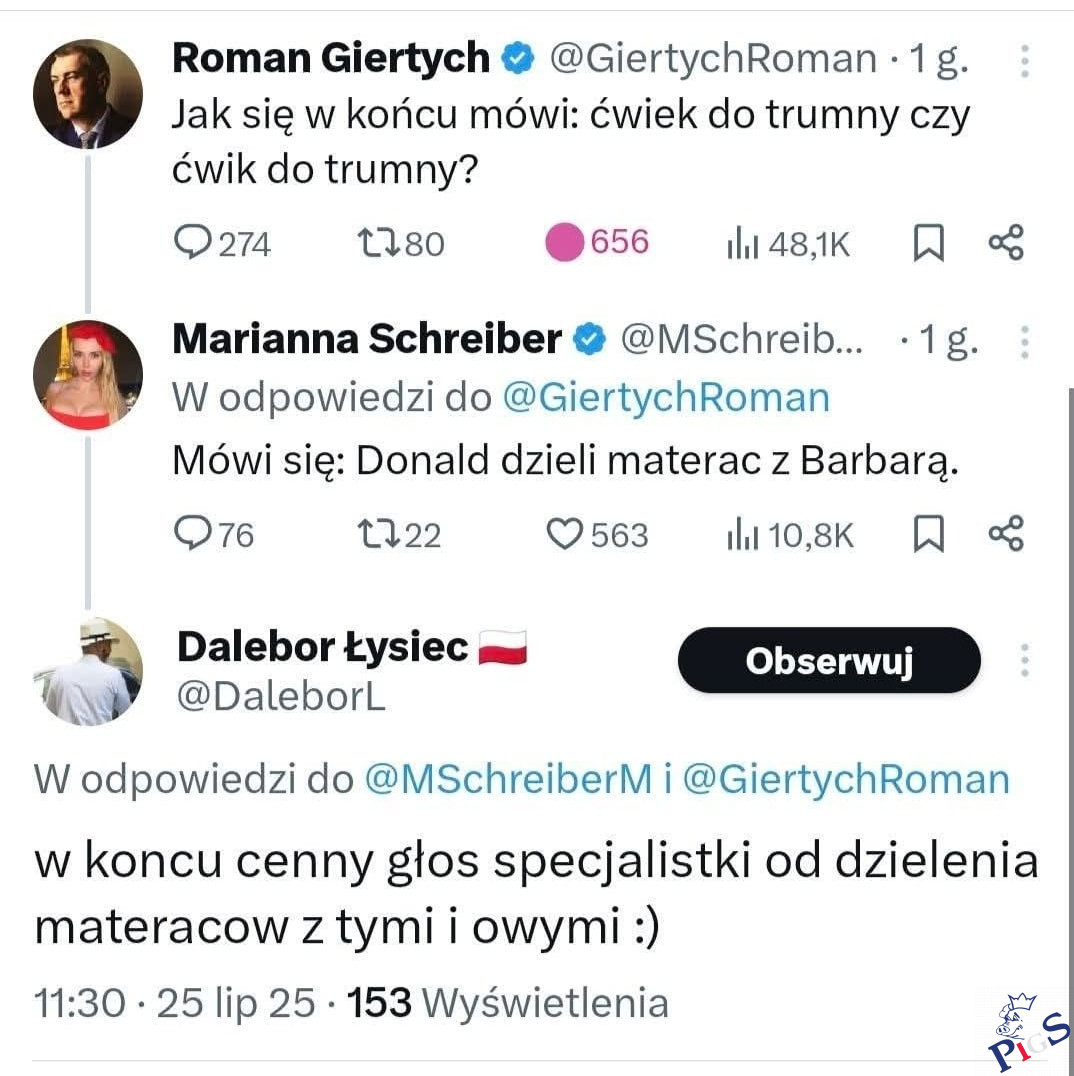Open @GiertychRoman link in Schreiber's reply
The image size is (1074, 1076).
(665, 398)
